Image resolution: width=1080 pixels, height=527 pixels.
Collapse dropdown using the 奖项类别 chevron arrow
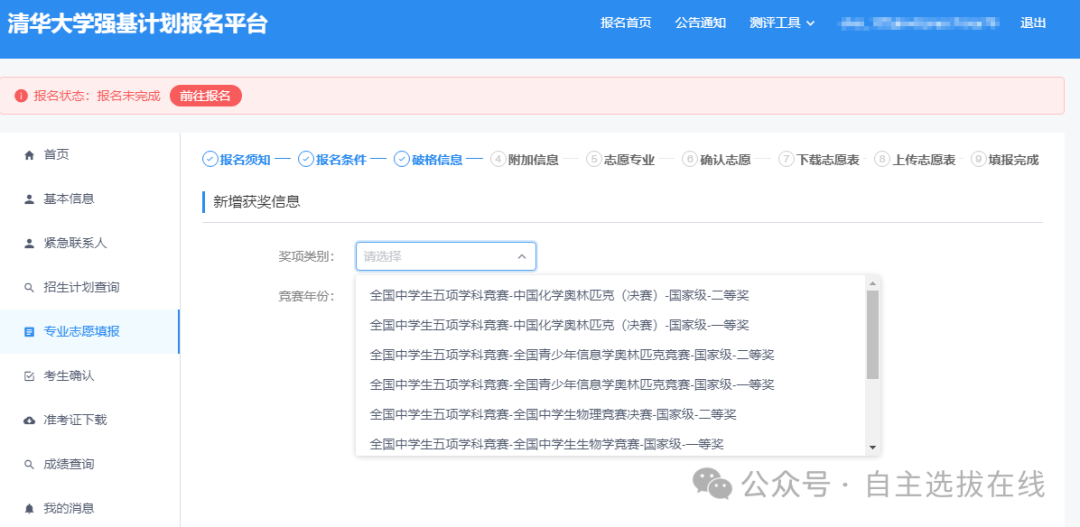point(521,257)
